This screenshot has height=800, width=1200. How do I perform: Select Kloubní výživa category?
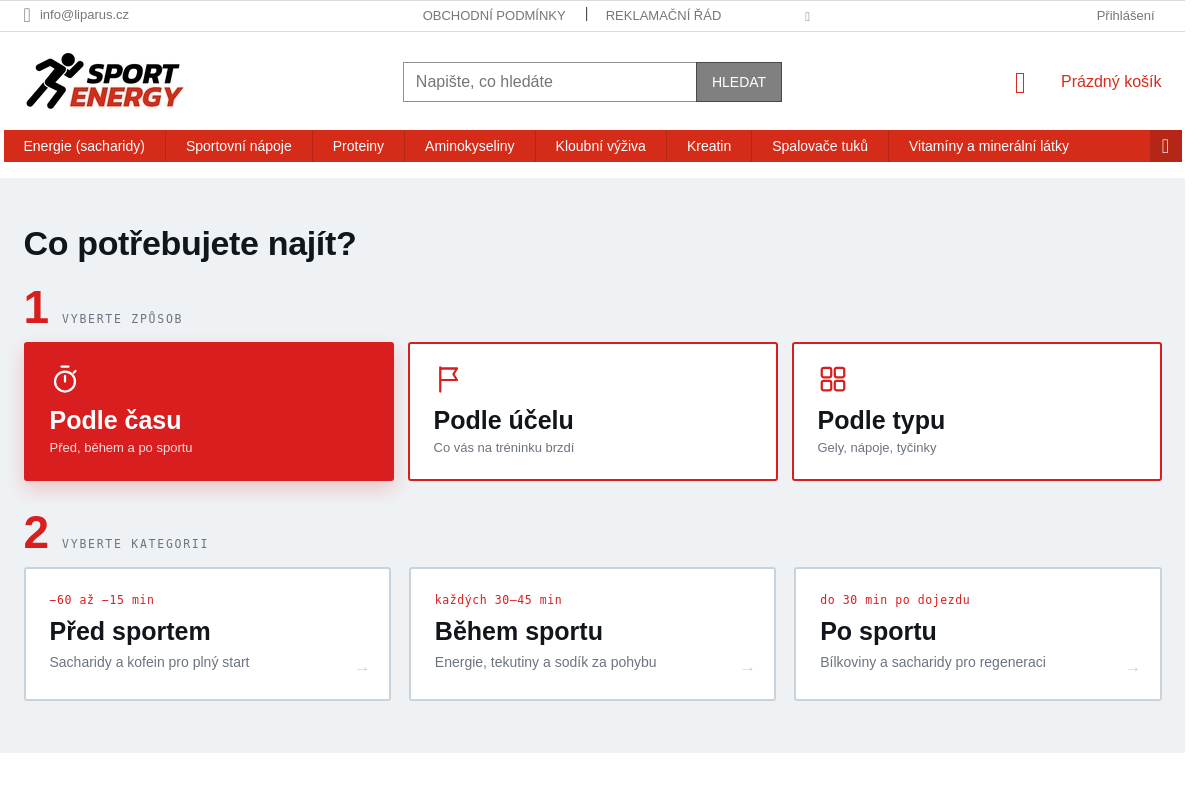click(601, 146)
